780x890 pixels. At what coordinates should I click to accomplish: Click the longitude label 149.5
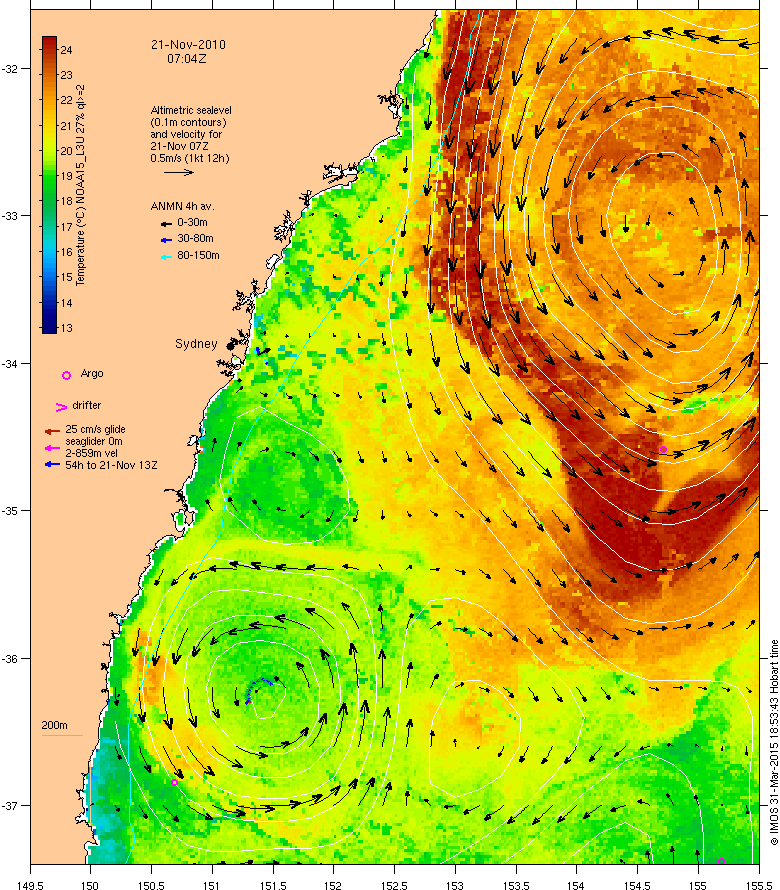pos(30,885)
